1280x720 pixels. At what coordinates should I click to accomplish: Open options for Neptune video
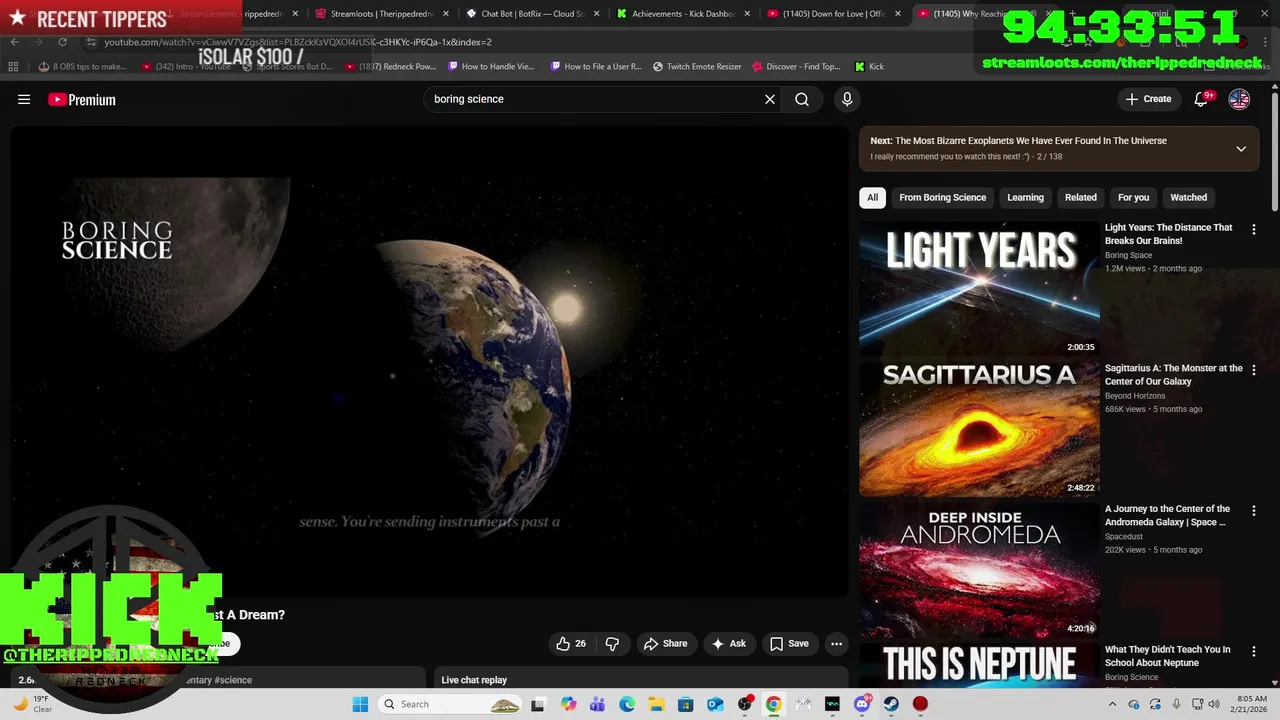1254,651
